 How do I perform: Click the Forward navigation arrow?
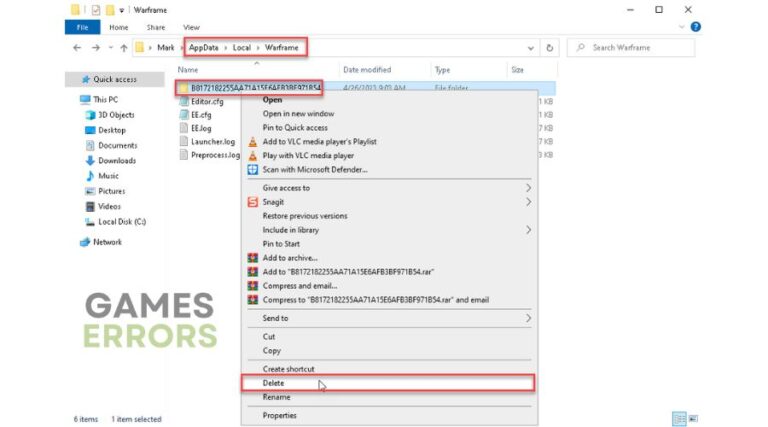point(96,47)
